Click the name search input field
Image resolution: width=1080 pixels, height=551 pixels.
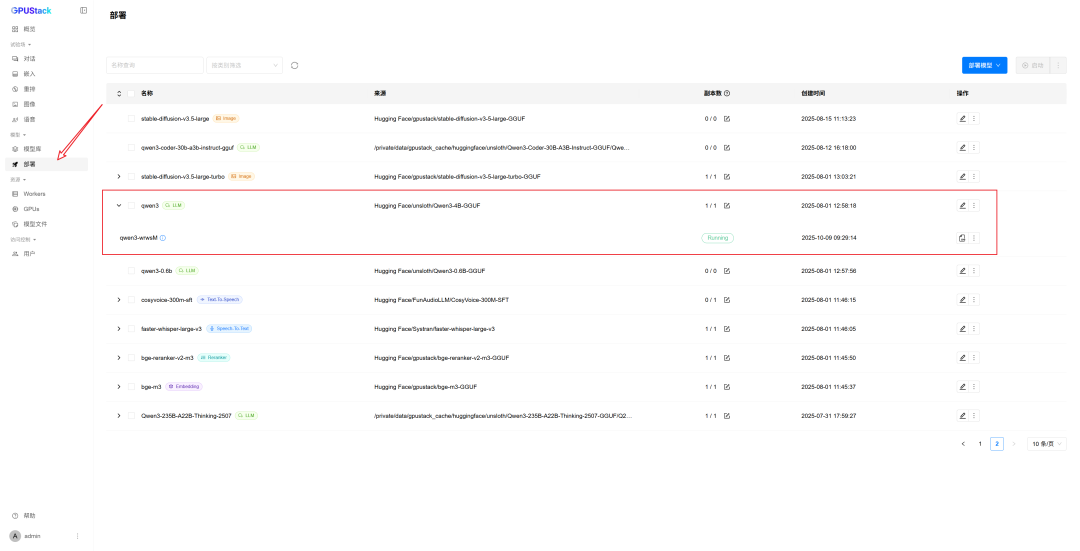[x=154, y=65]
